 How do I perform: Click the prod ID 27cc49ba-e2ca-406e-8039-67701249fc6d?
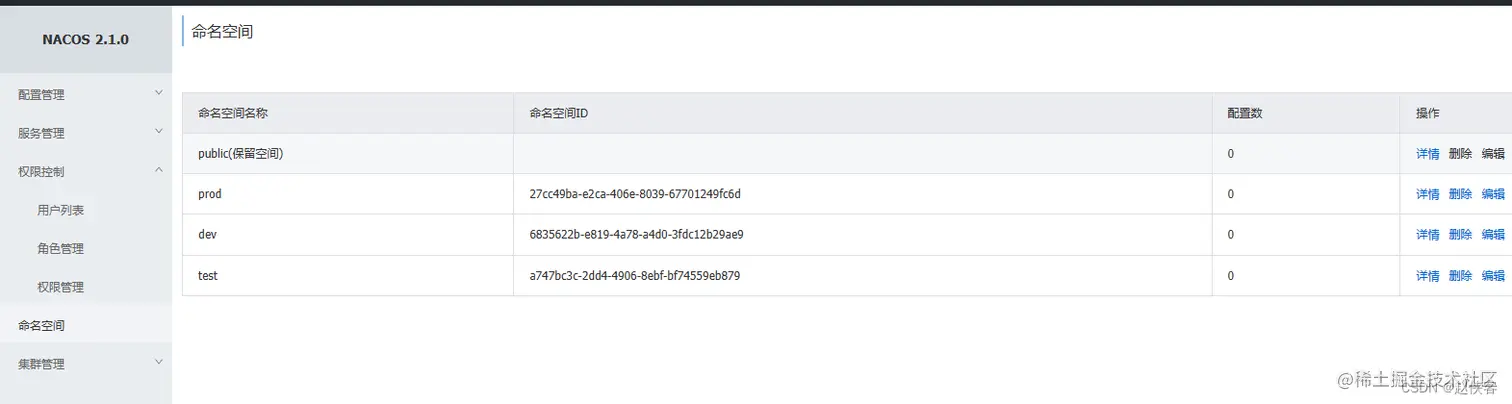(x=635, y=194)
